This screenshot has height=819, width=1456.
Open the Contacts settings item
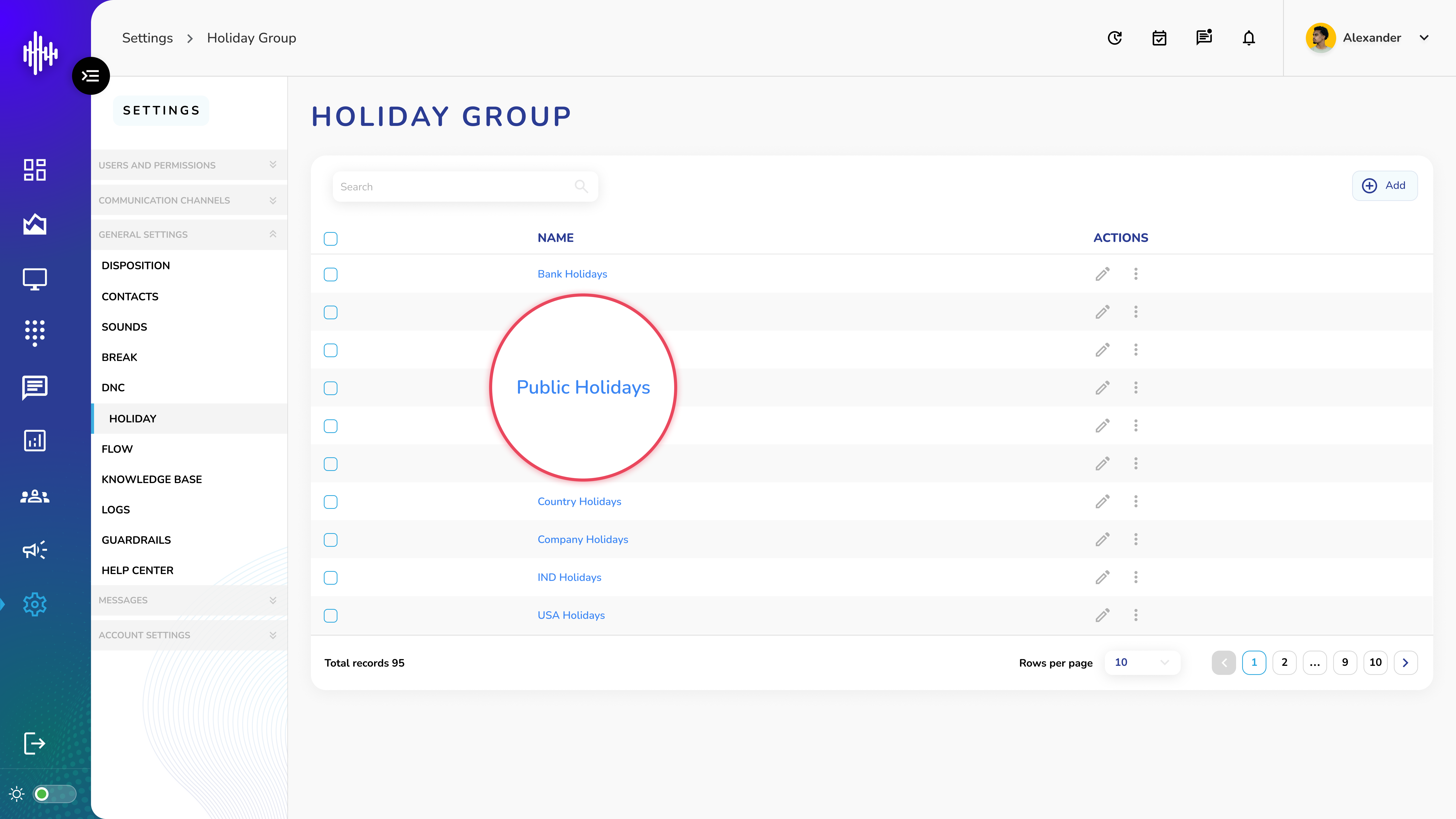pyautogui.click(x=130, y=297)
